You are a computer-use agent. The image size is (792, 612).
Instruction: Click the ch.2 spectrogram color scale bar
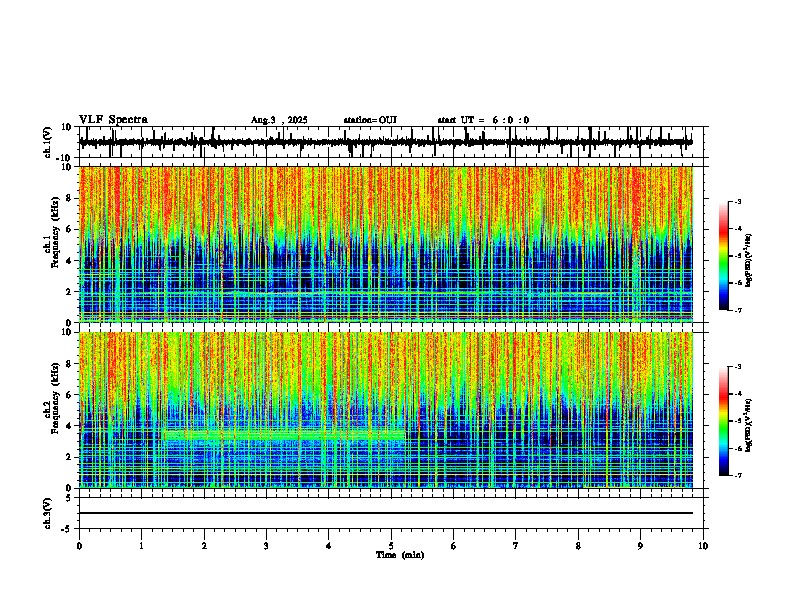[724, 421]
